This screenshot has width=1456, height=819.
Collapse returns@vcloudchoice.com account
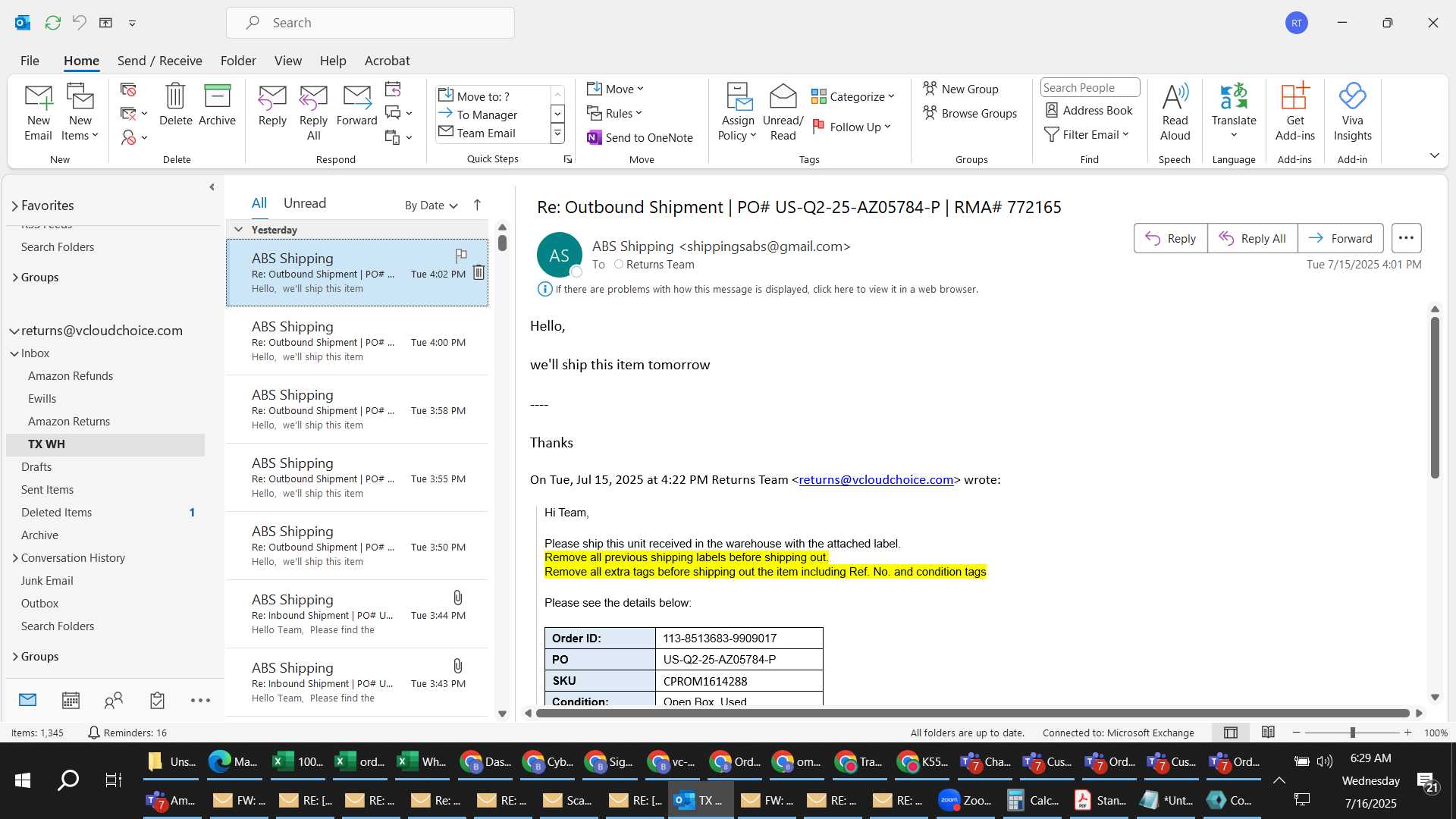click(14, 331)
